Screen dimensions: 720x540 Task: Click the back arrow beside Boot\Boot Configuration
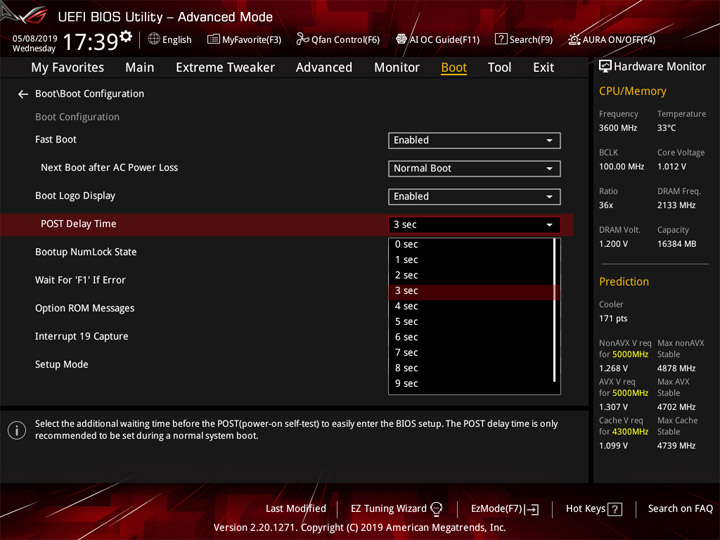[22, 94]
